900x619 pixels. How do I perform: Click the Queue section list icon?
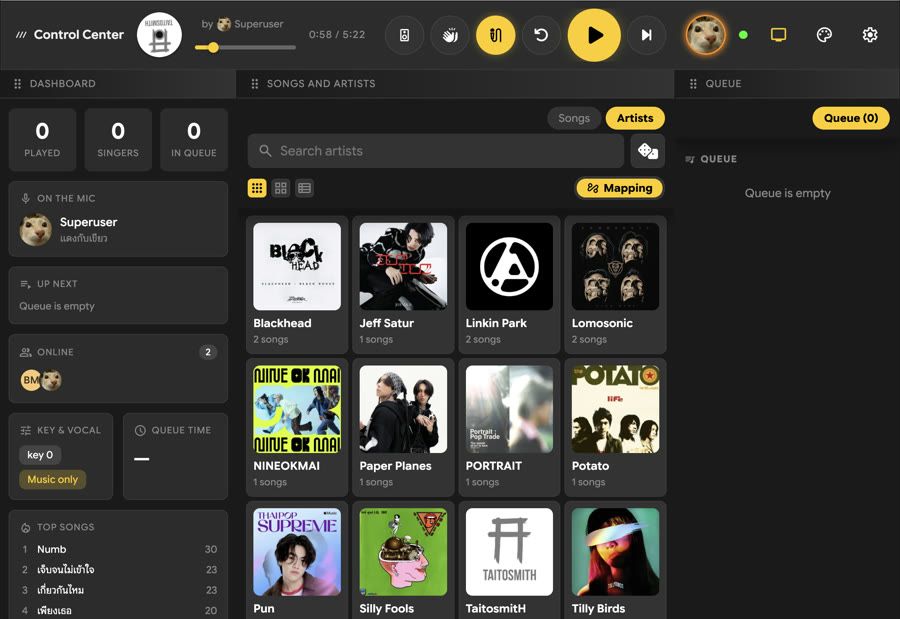pyautogui.click(x=690, y=159)
